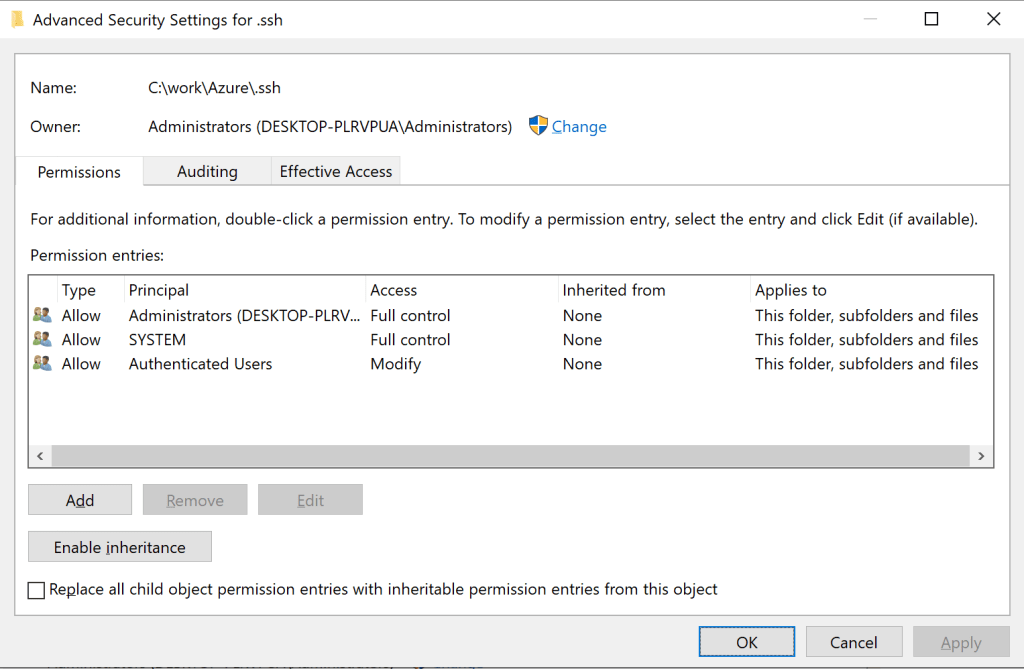This screenshot has height=669, width=1024.
Task: Click the Change link to change owner
Action: click(x=580, y=126)
